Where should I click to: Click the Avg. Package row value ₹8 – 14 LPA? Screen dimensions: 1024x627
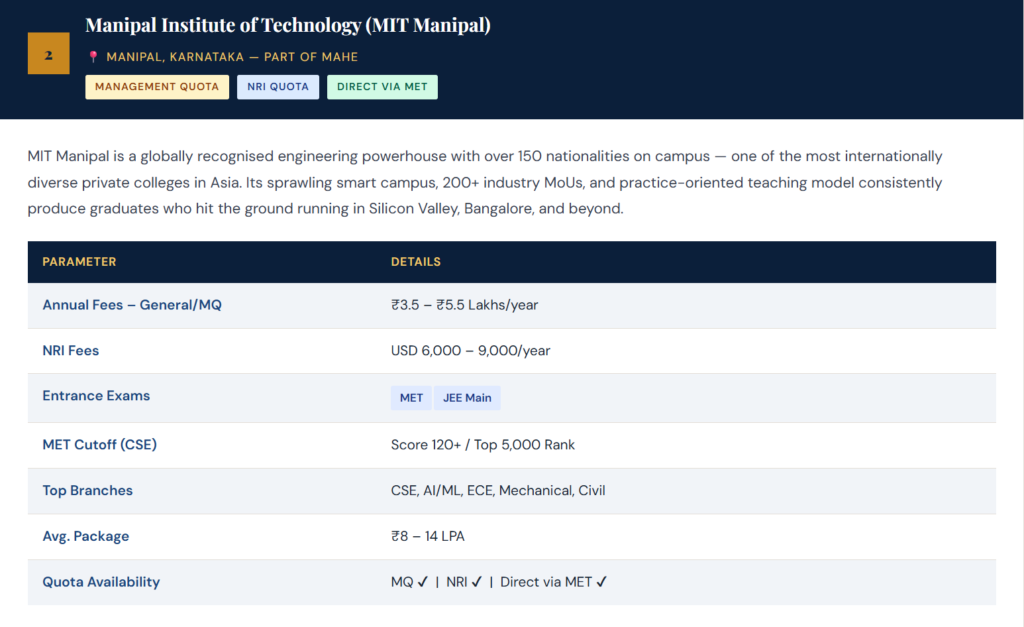coord(430,536)
